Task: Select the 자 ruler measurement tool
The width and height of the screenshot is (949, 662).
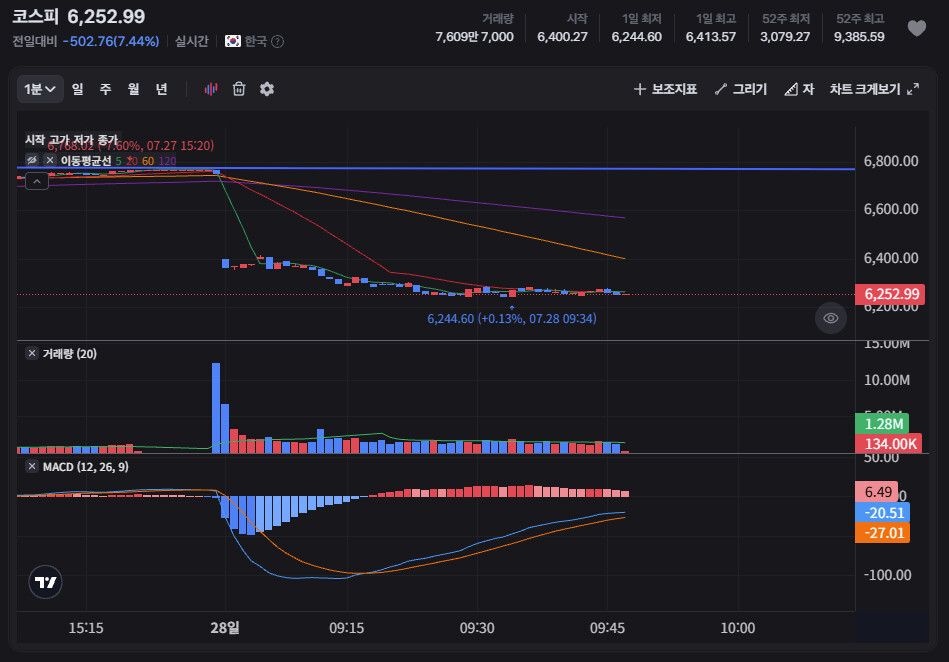Action: [x=800, y=89]
